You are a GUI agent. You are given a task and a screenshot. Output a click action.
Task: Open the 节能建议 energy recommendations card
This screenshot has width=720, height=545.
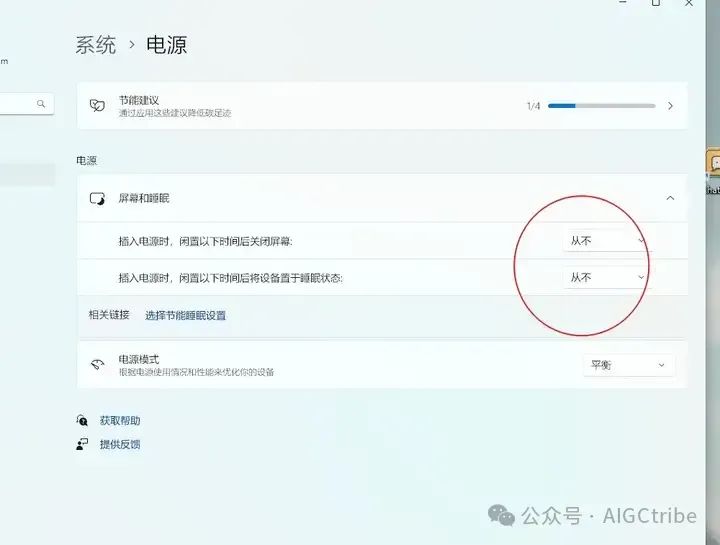pos(382,106)
